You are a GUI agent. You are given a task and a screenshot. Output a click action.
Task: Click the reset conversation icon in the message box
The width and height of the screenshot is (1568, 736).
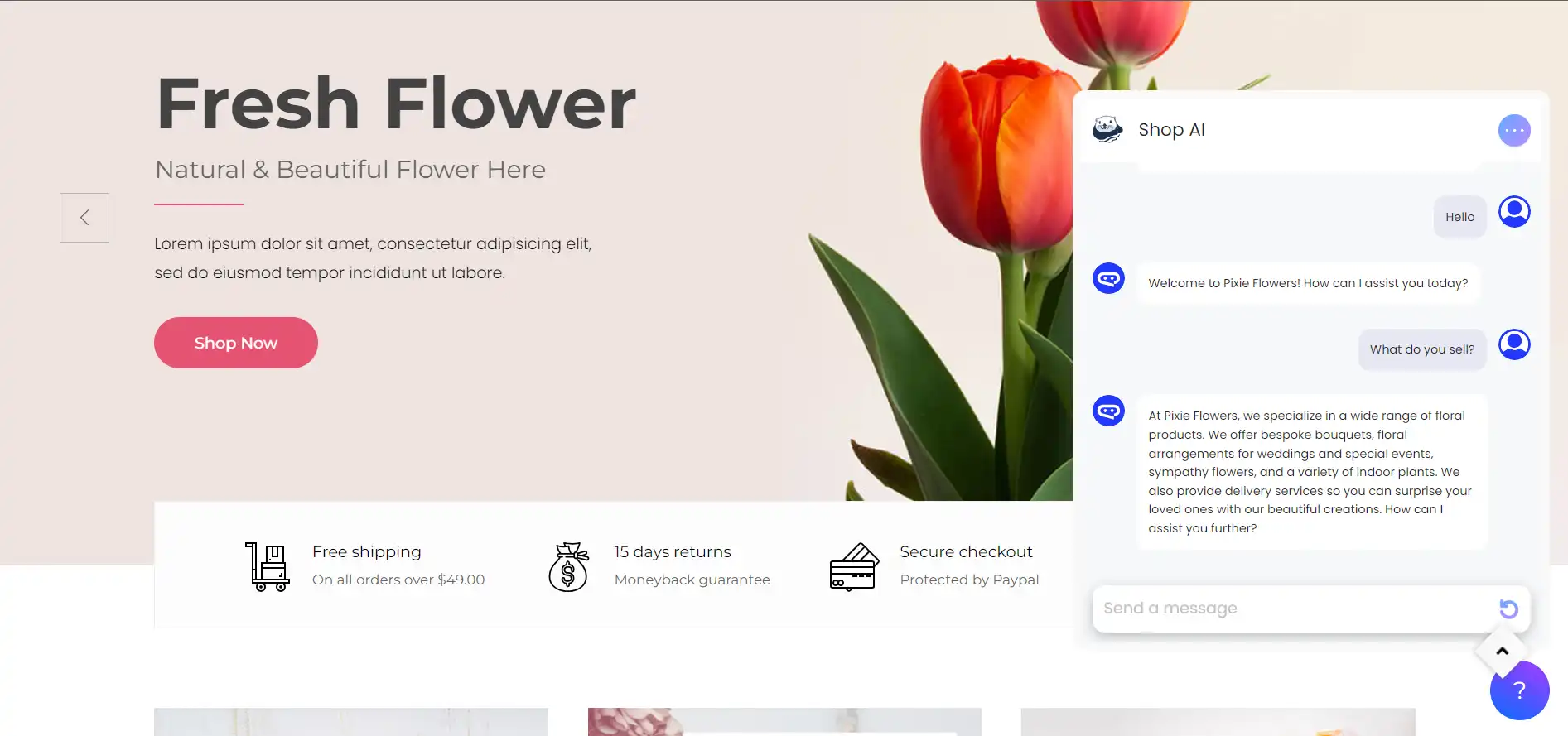click(x=1508, y=609)
